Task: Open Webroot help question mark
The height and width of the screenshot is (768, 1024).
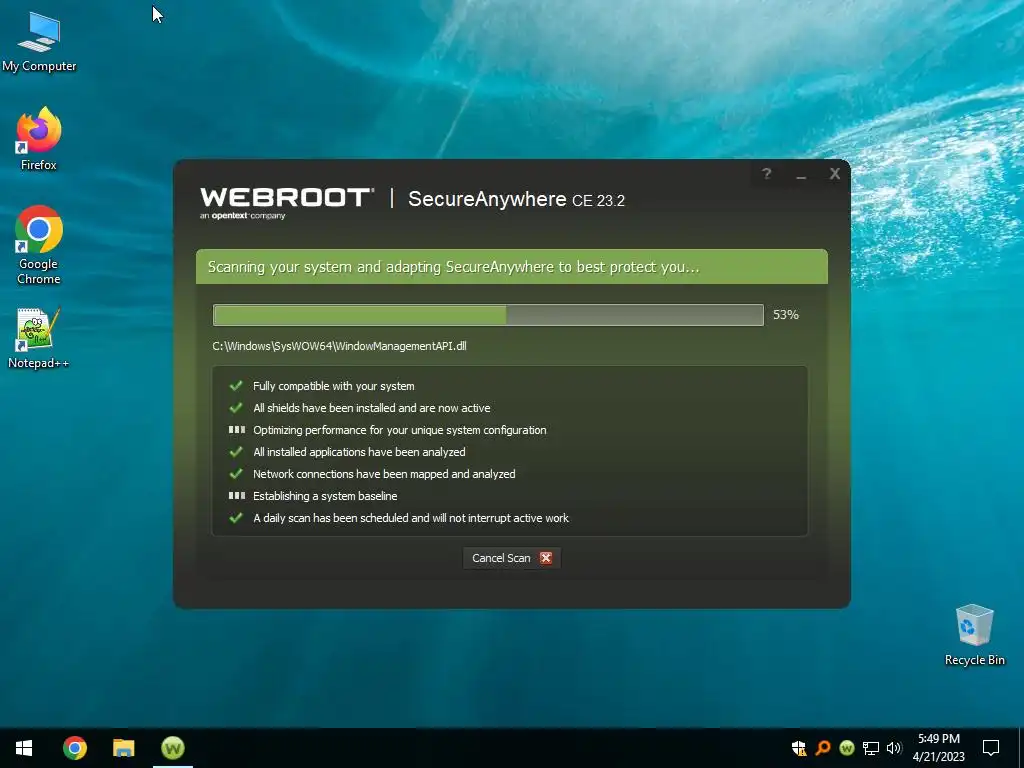Action: (x=767, y=174)
